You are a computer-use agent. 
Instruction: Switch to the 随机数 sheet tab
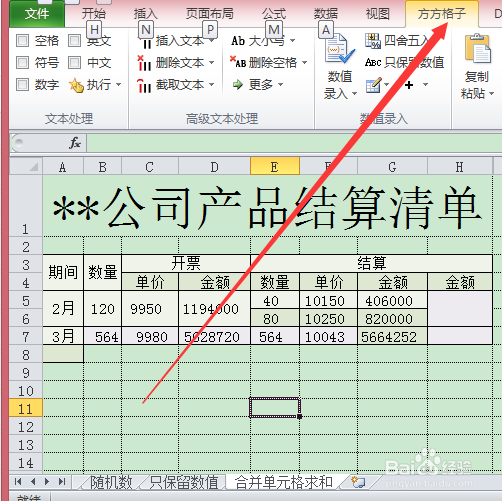pyautogui.click(x=112, y=482)
